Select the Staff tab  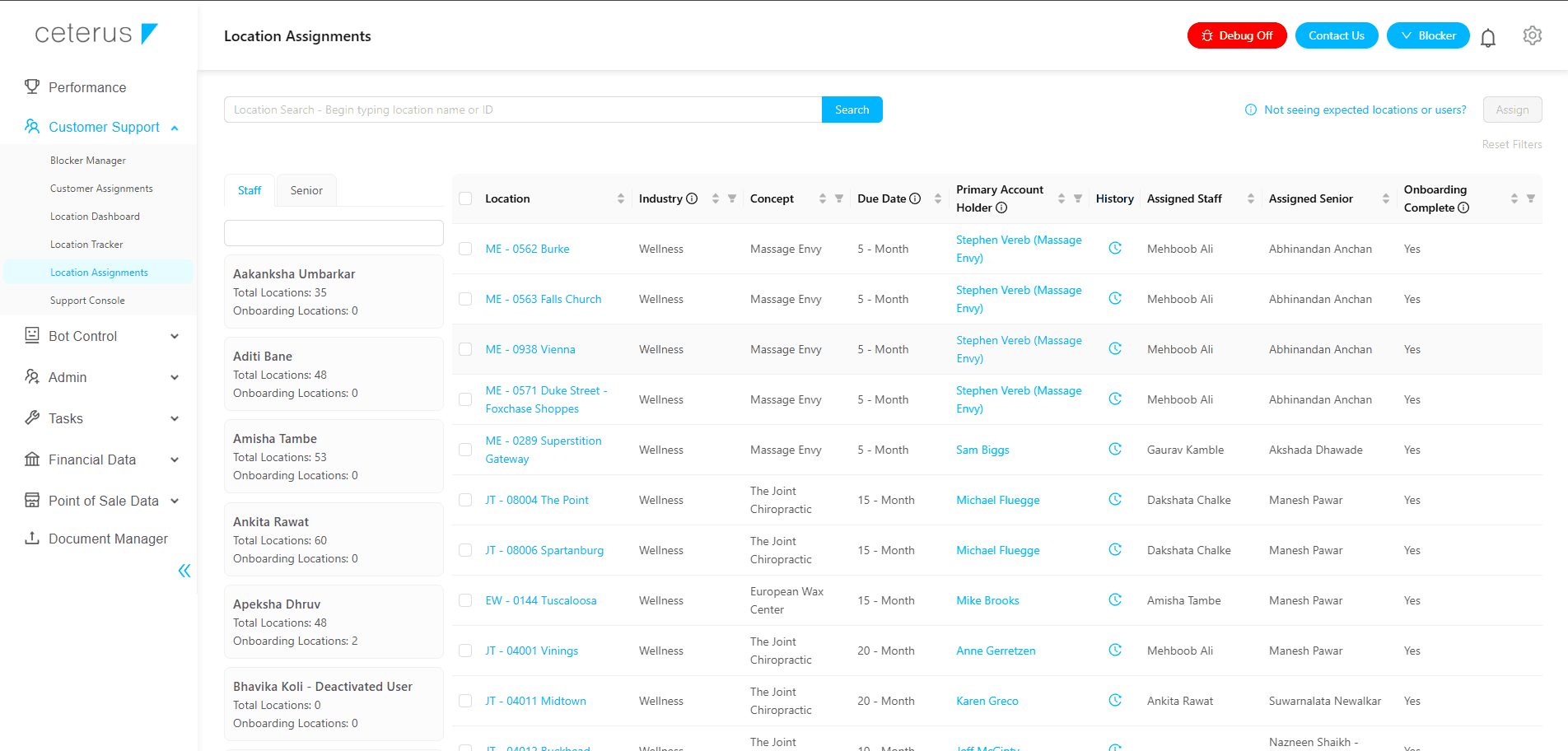(x=250, y=190)
